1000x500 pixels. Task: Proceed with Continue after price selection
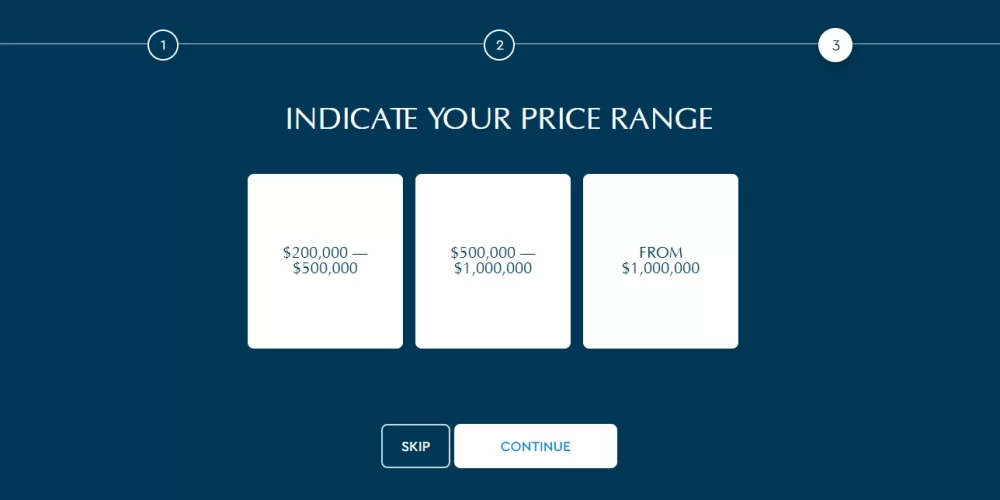pyautogui.click(x=535, y=446)
